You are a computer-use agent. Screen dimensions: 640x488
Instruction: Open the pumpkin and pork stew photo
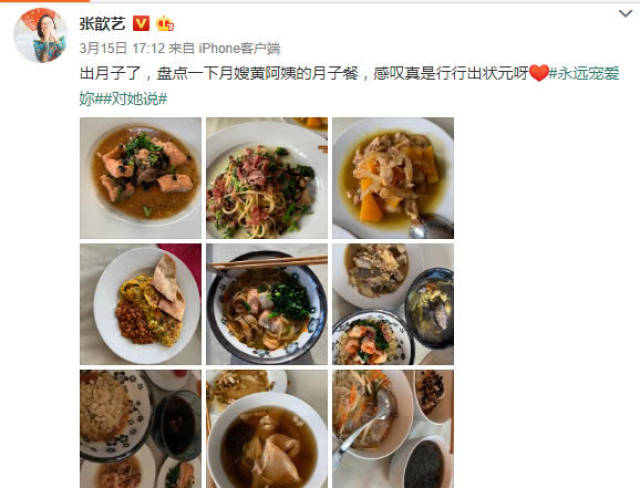pos(393,178)
